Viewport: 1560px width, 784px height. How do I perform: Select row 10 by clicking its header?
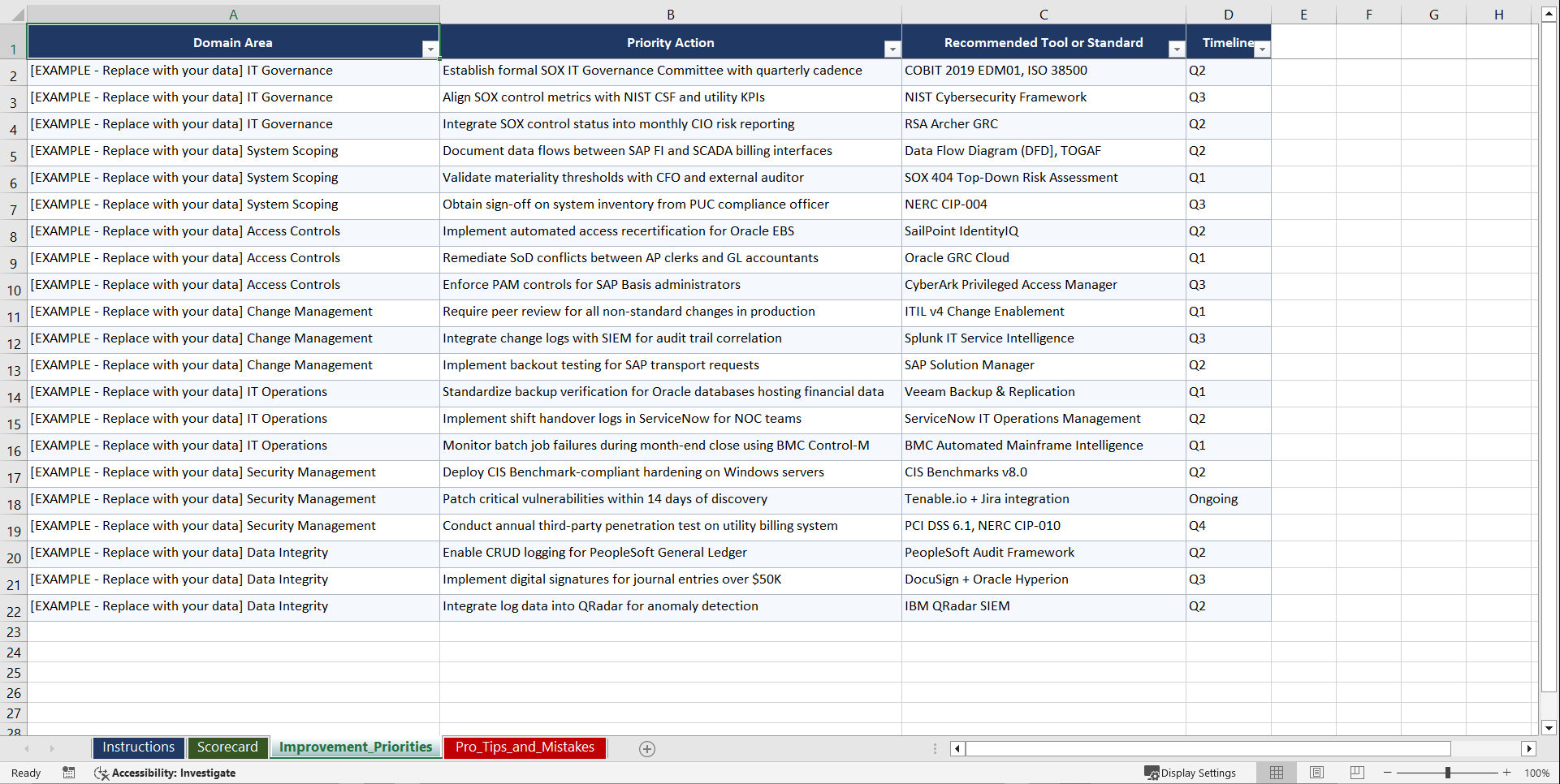pos(13,286)
